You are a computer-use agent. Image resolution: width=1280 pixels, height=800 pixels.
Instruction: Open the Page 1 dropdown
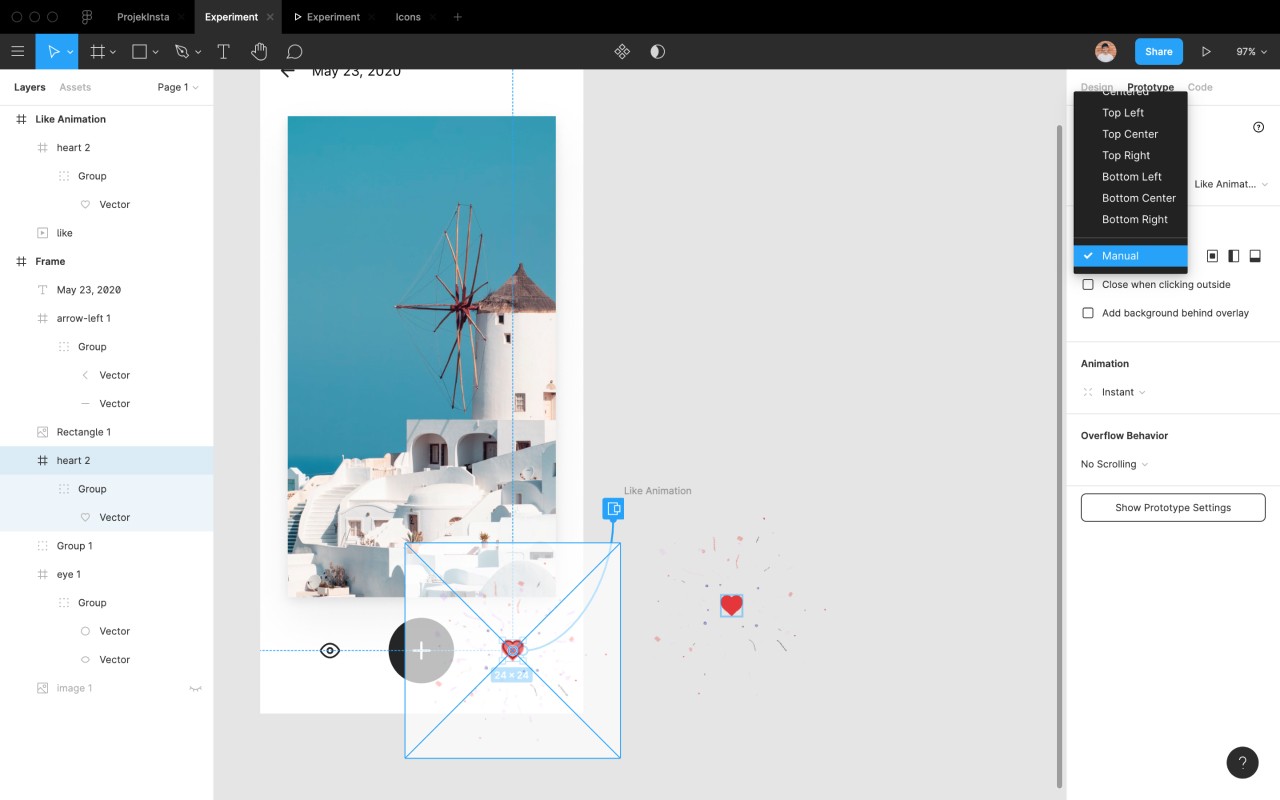[x=178, y=87]
